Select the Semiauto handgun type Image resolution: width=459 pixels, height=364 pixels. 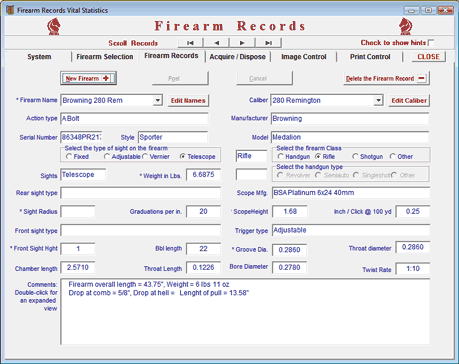point(318,175)
